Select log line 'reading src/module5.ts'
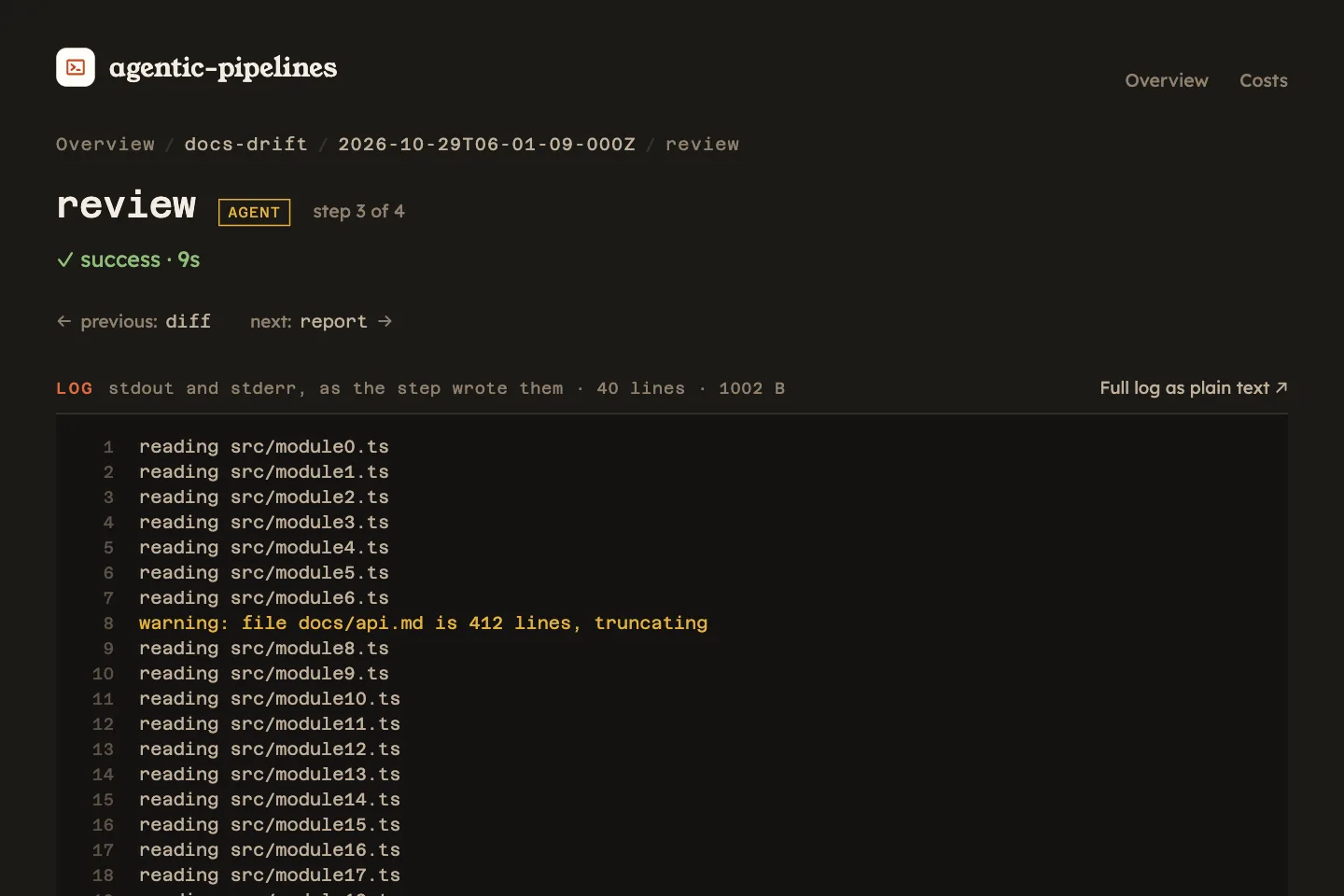 pos(264,573)
